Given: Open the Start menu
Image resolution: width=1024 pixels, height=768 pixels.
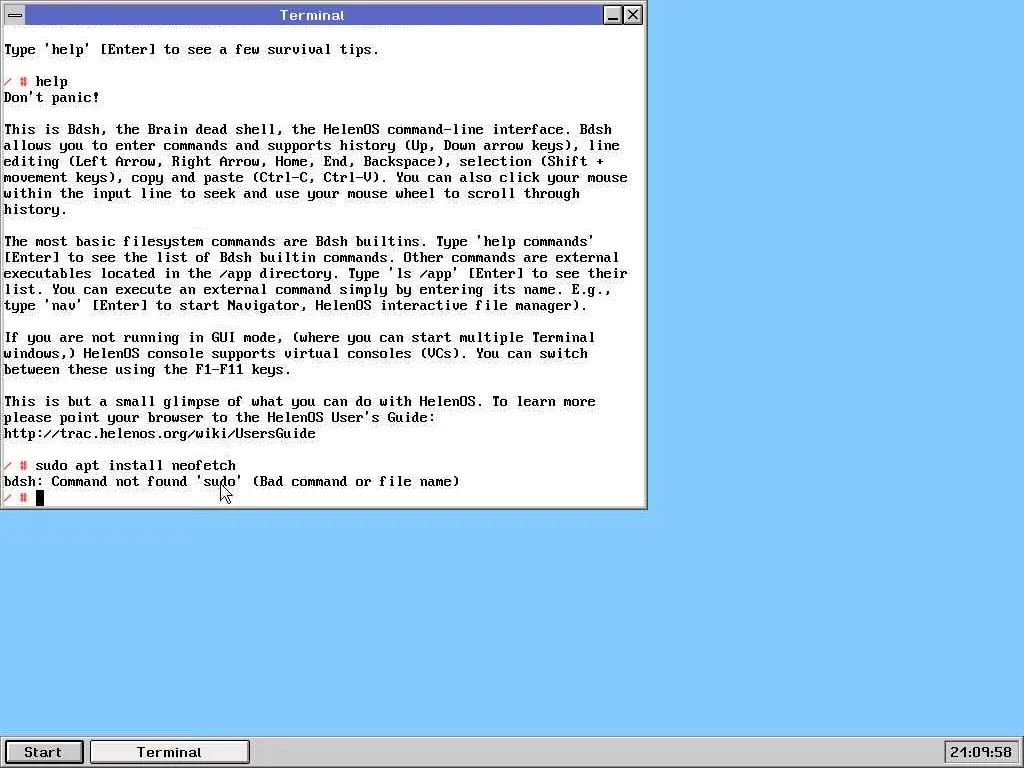Looking at the screenshot, I should click(43, 752).
